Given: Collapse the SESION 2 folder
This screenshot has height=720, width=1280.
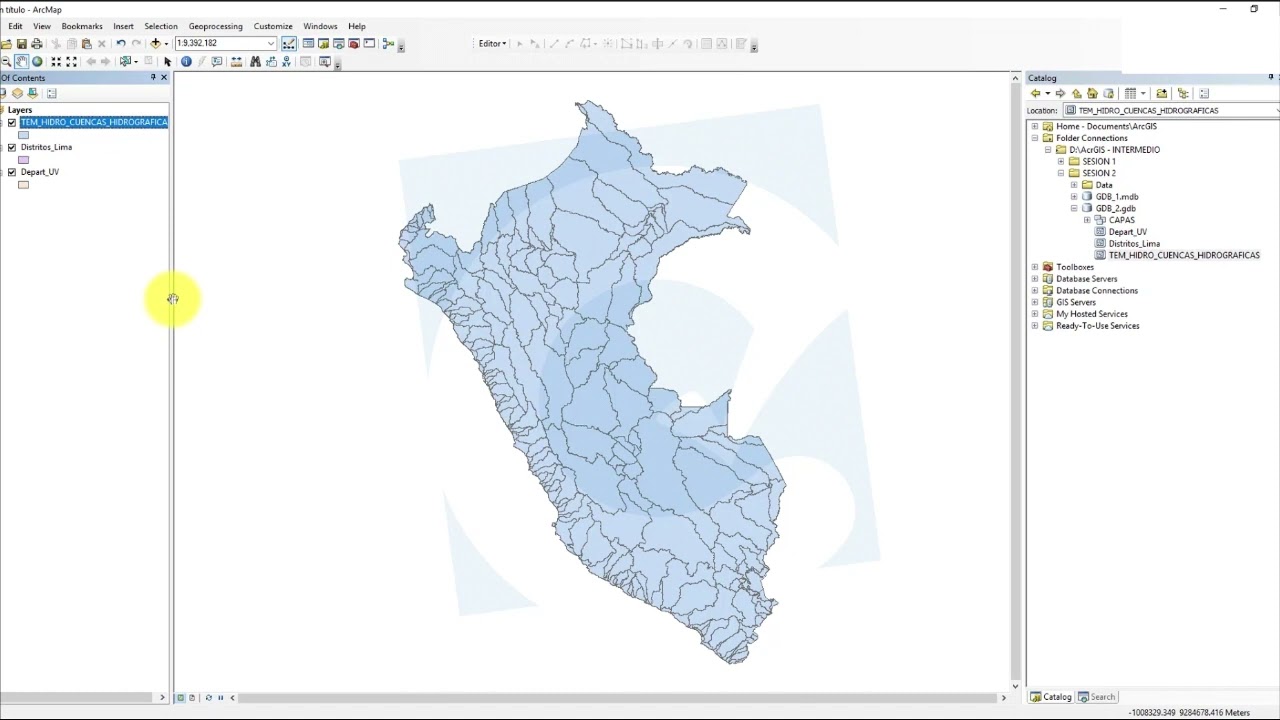Looking at the screenshot, I should pyautogui.click(x=1061, y=173).
